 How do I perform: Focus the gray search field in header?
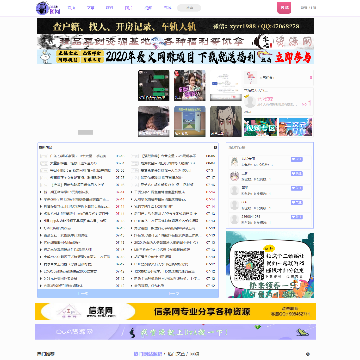[x=189, y=8]
